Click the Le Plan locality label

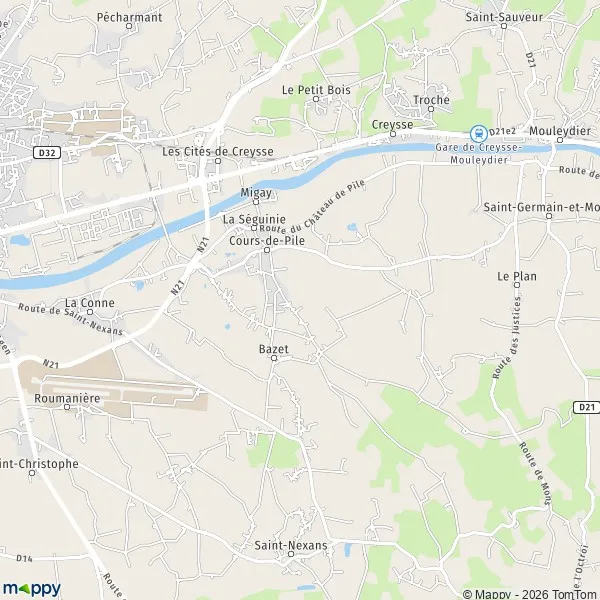click(x=517, y=276)
